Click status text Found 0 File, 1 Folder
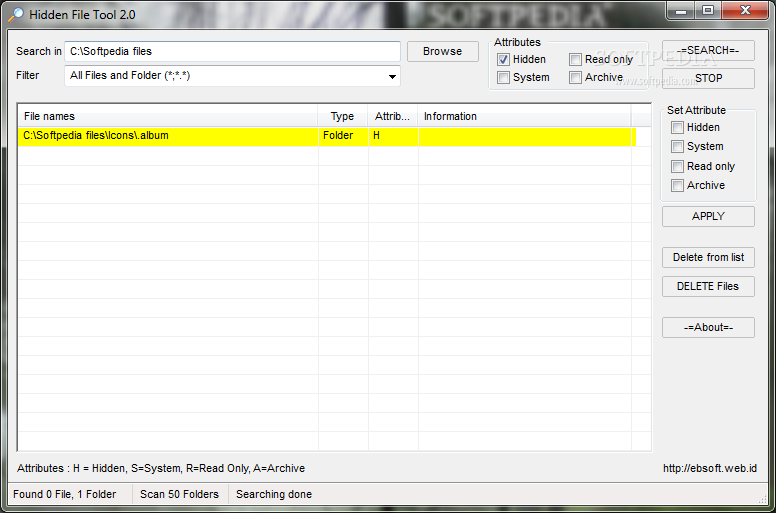Viewport: 776px width, 513px height. click(65, 494)
